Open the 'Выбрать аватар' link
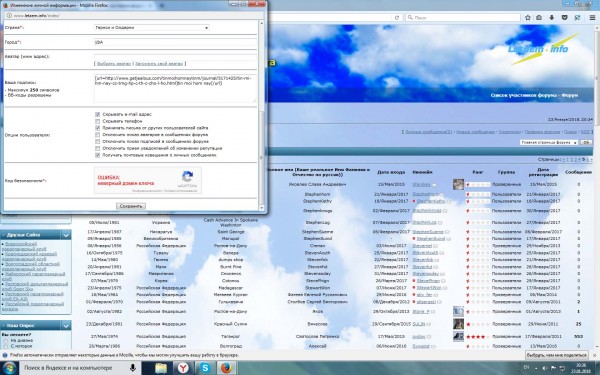 pos(114,64)
